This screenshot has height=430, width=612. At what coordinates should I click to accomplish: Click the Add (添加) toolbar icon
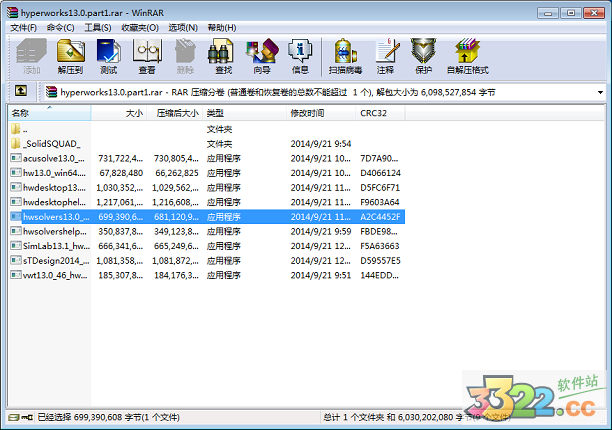[x=31, y=51]
